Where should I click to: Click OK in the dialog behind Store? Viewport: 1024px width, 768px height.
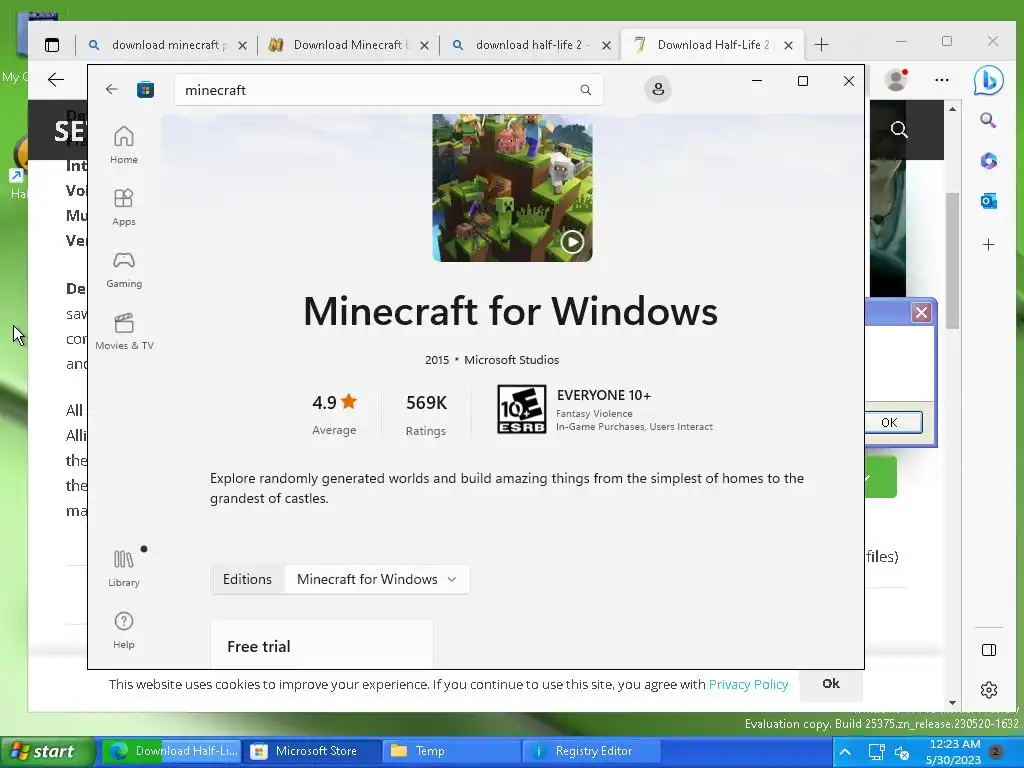pos(893,423)
